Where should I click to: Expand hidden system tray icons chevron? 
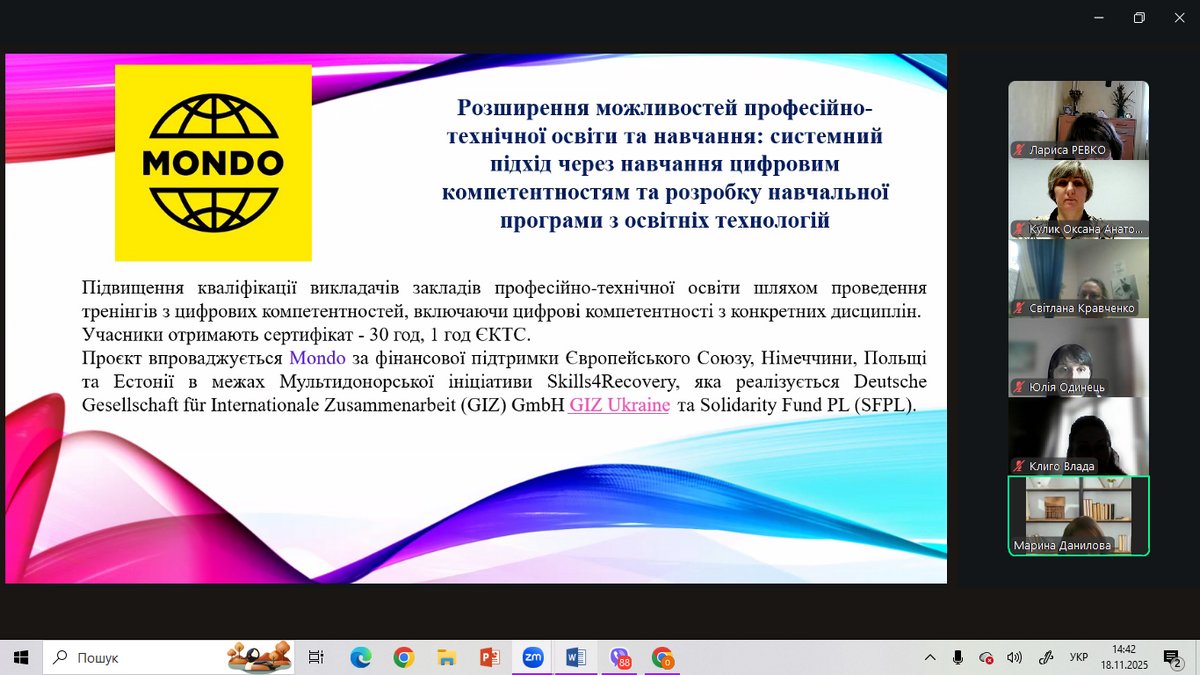[930, 657]
